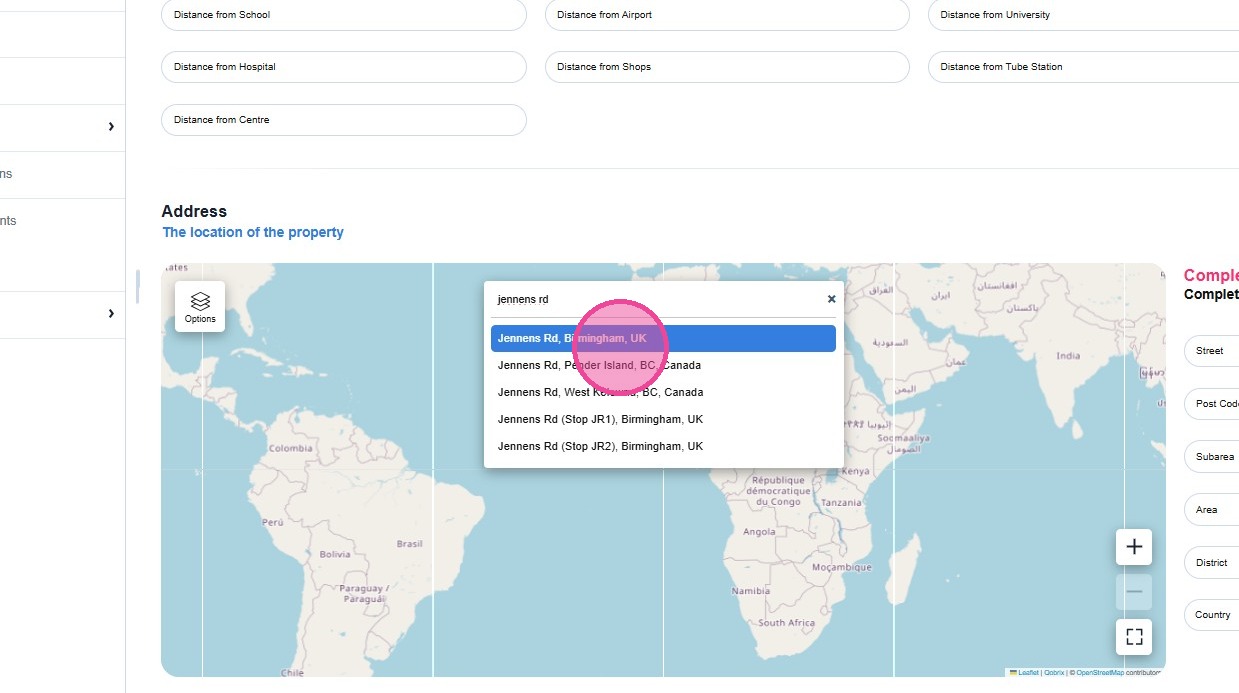
Task: Focus the Distance from Airport field
Action: click(727, 15)
